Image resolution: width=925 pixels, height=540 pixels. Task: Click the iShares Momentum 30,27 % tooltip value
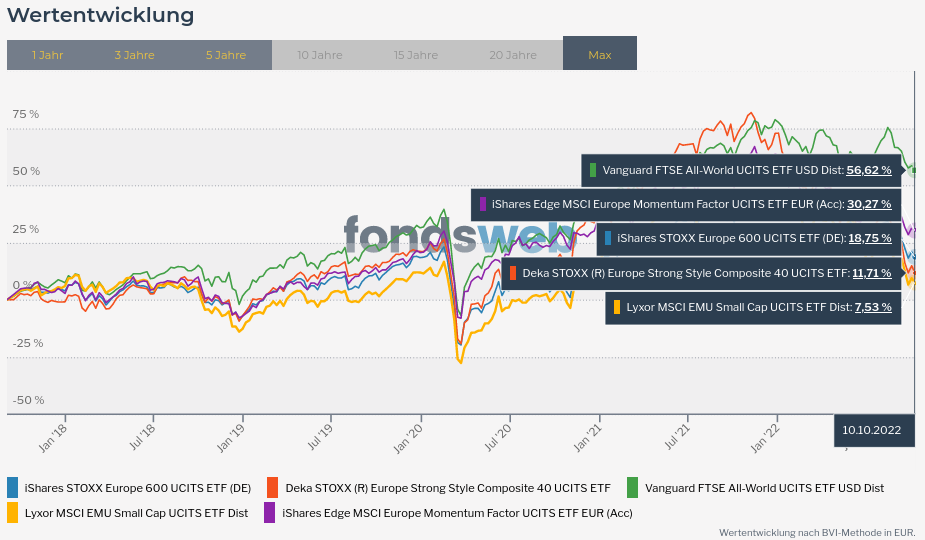[x=868, y=204]
